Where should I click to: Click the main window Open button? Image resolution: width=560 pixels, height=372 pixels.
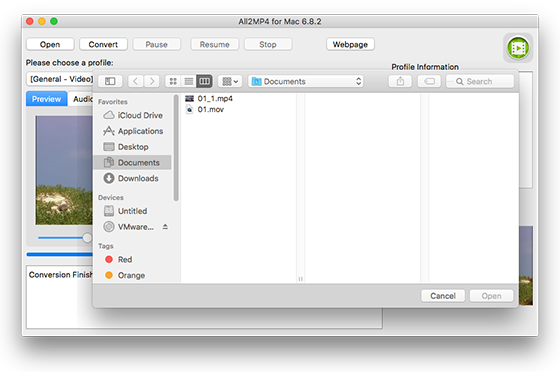(x=50, y=44)
